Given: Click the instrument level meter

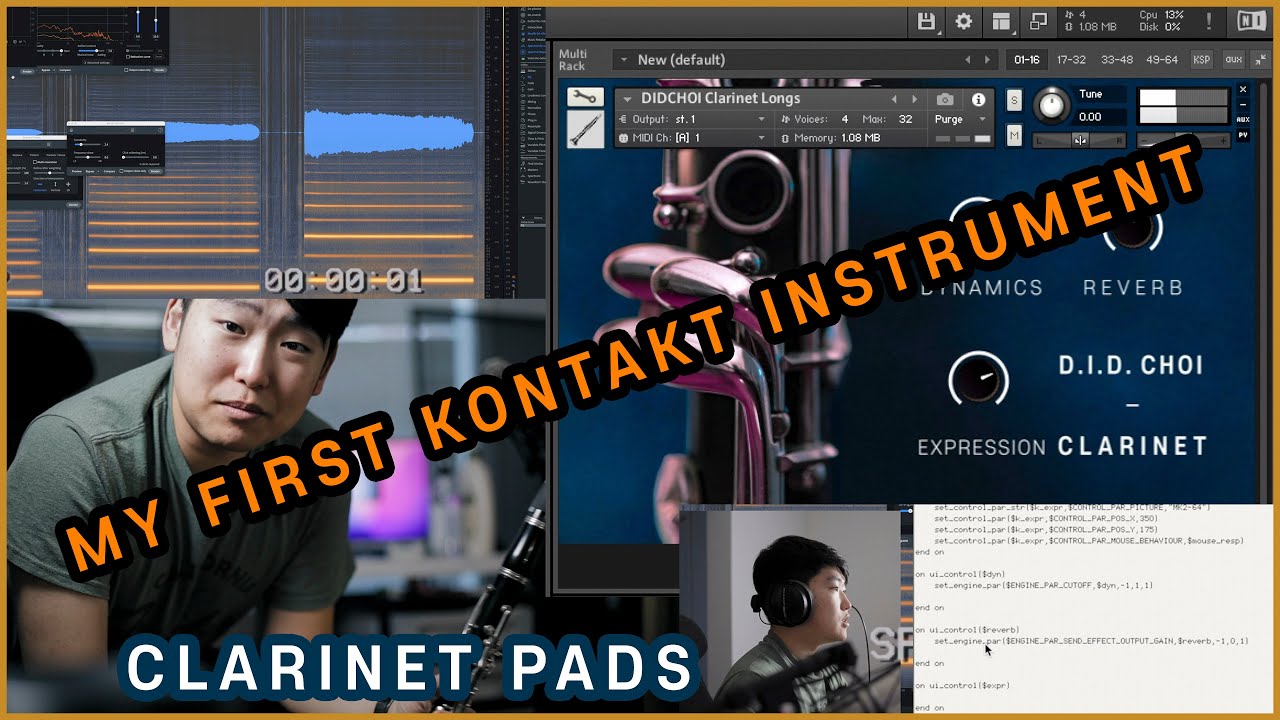Looking at the screenshot, I should point(1183,104).
